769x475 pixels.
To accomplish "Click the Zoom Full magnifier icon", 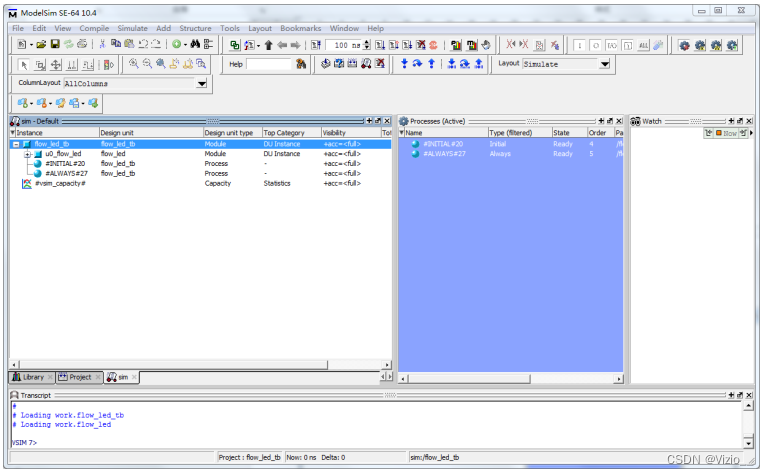I will click(x=161, y=64).
